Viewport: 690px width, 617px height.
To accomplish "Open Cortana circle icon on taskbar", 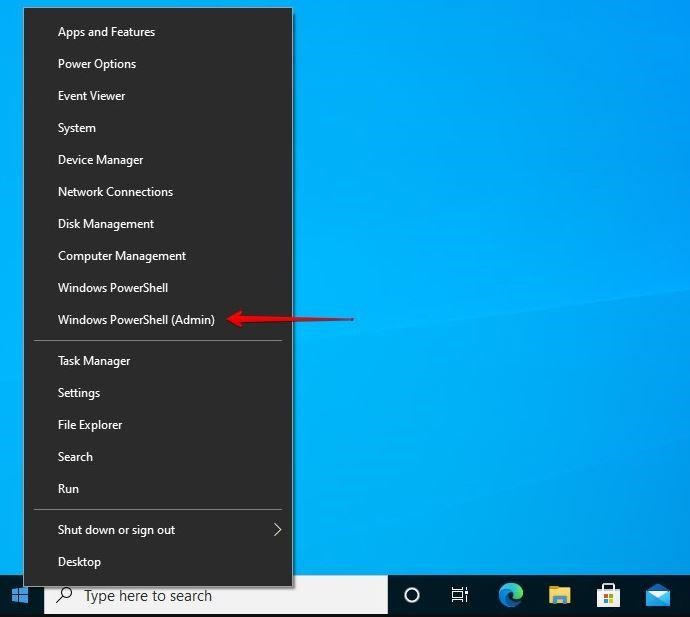I will point(411,596).
